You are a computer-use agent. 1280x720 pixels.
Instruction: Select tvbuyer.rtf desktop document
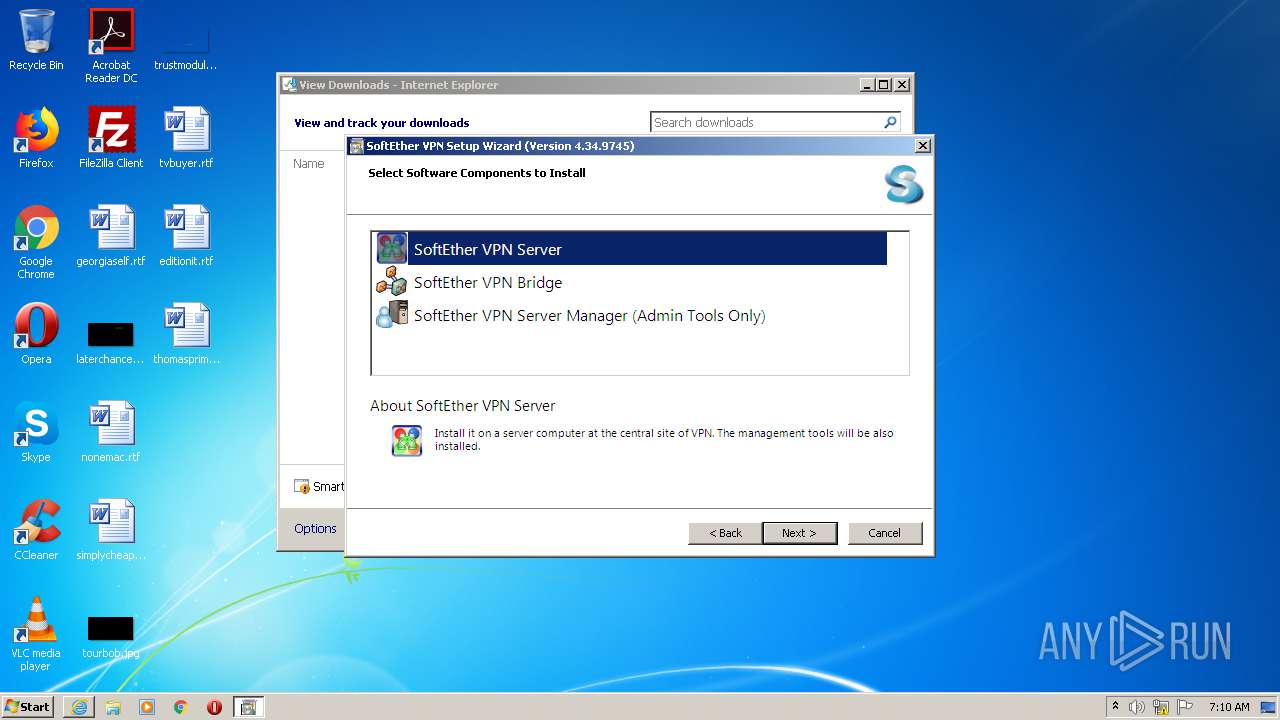pyautogui.click(x=186, y=138)
